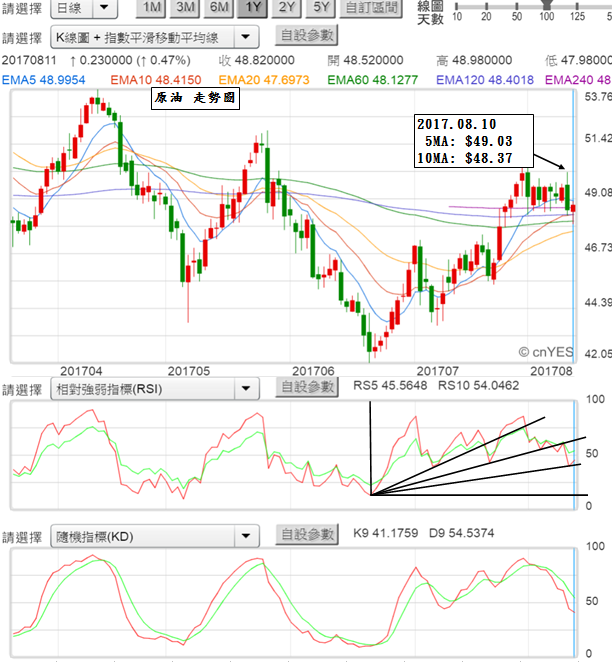Click the EMA120 48.4018 legend value
Screen dimensions: 612x662
pyautogui.click(x=485, y=80)
